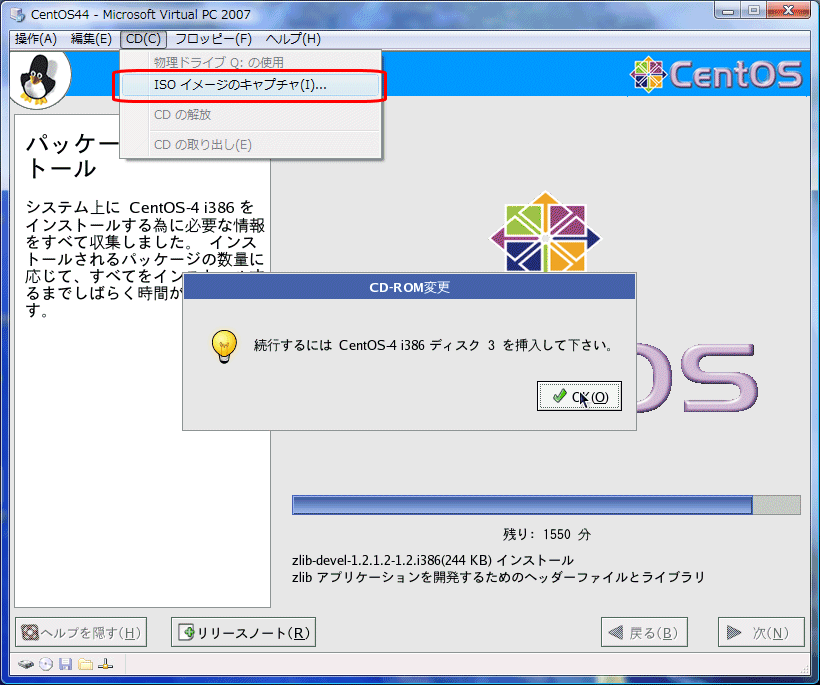820x685 pixels.
Task: Go back with the 戻る(B) button
Action: [x=644, y=633]
